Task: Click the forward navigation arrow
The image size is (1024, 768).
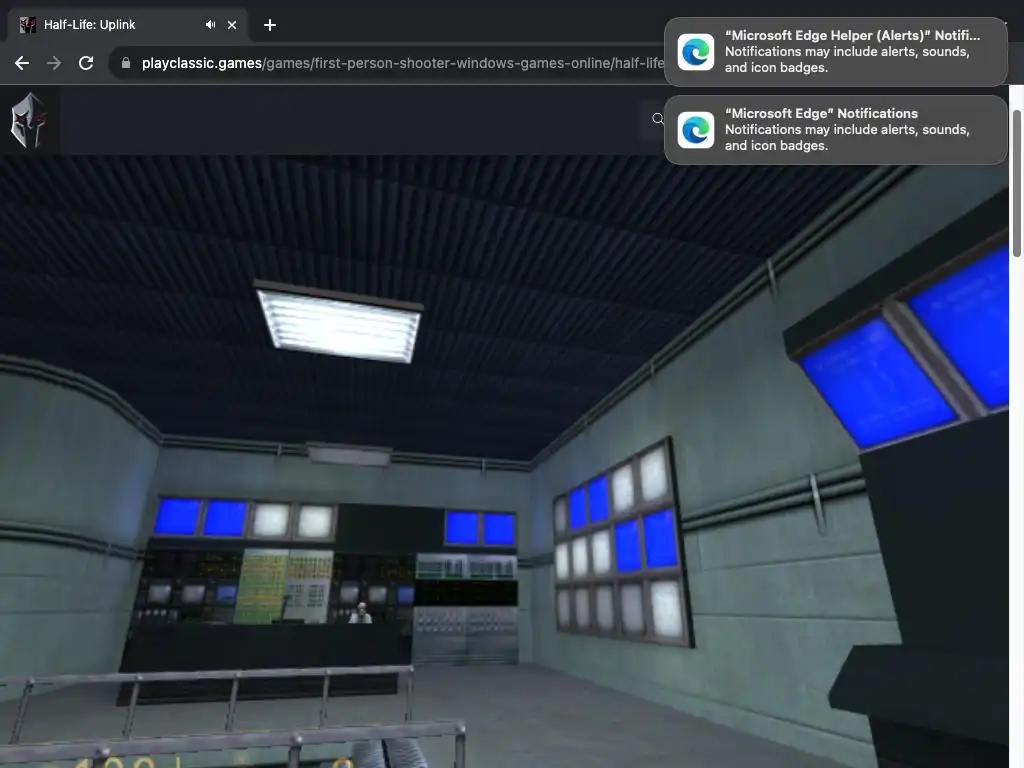Action: 54,63
